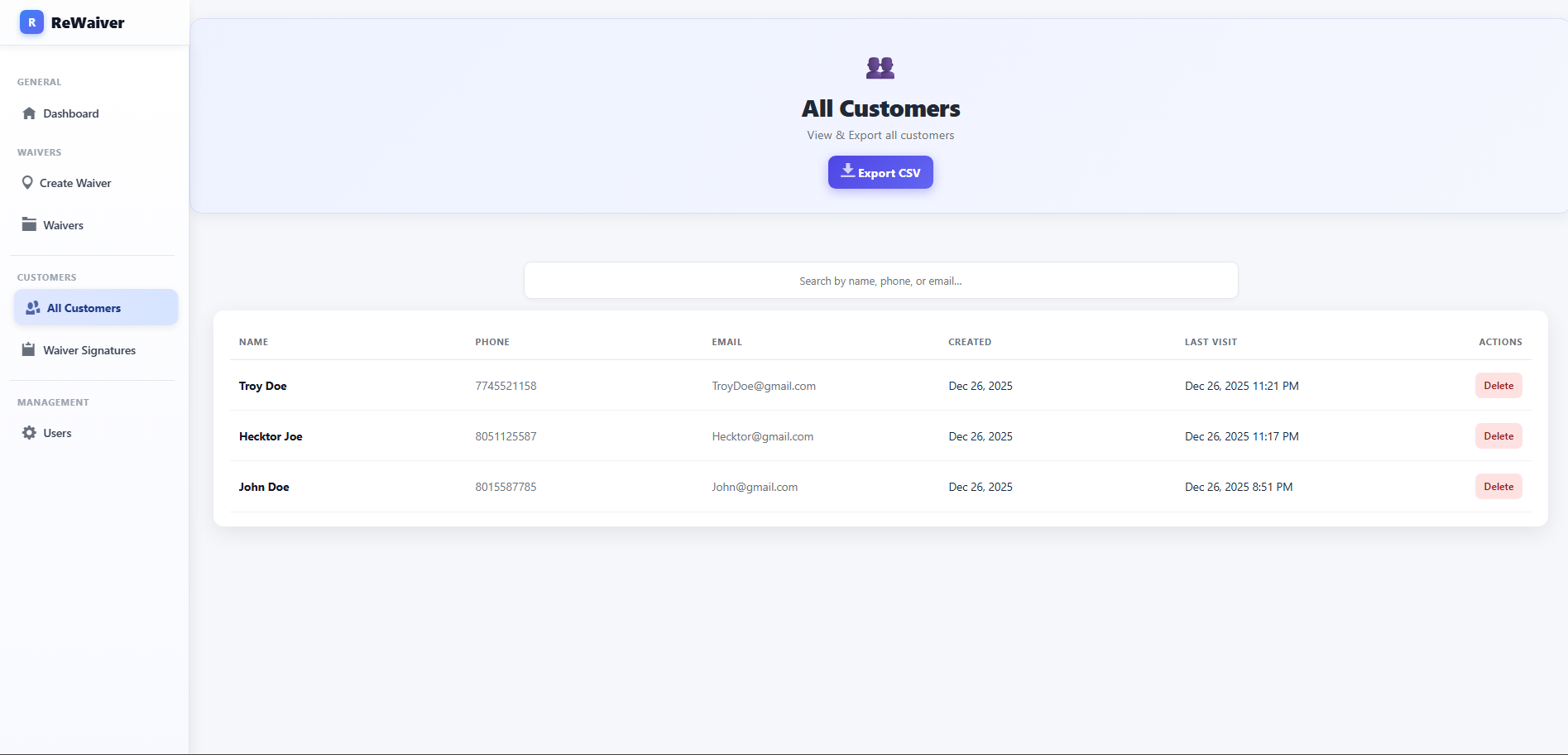1568x755 pixels.
Task: Click the customer search field
Action: 880,280
